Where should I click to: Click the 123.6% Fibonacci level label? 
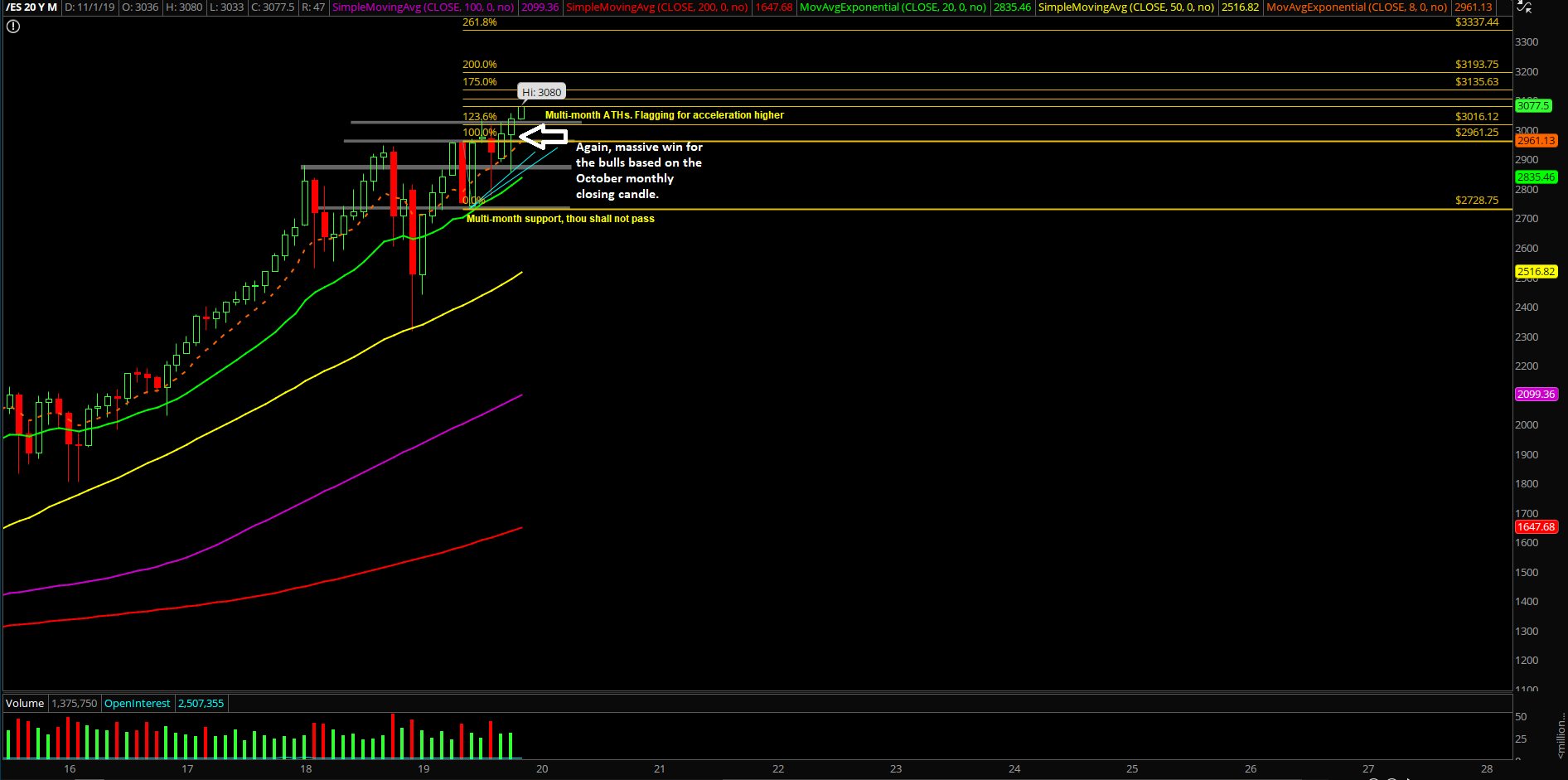(x=480, y=117)
